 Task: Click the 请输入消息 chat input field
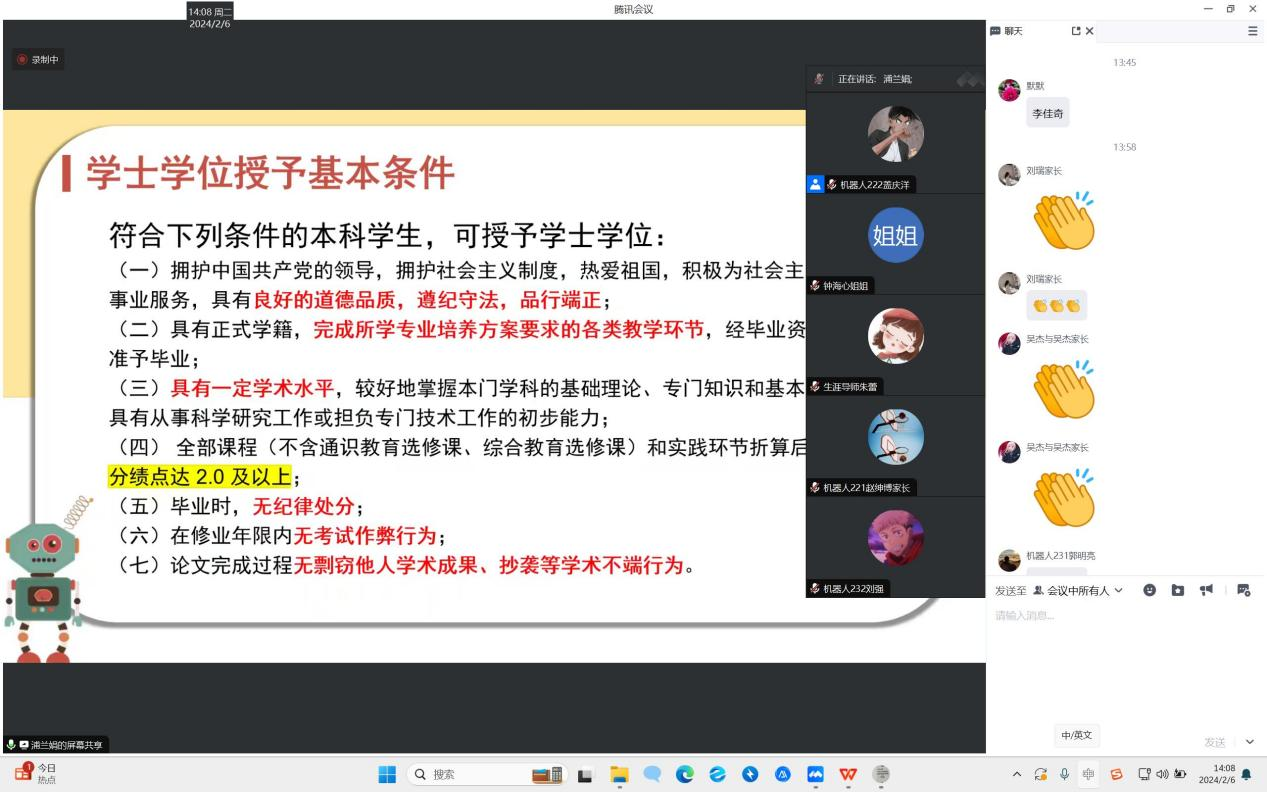pos(1120,650)
